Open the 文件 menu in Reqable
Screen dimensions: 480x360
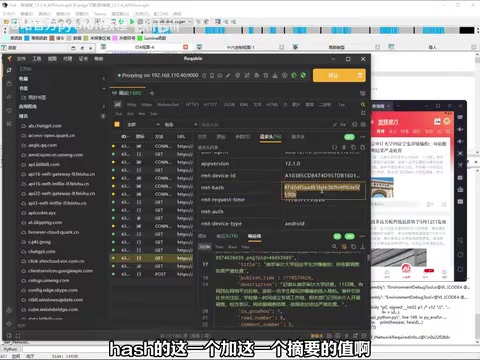[21, 59]
